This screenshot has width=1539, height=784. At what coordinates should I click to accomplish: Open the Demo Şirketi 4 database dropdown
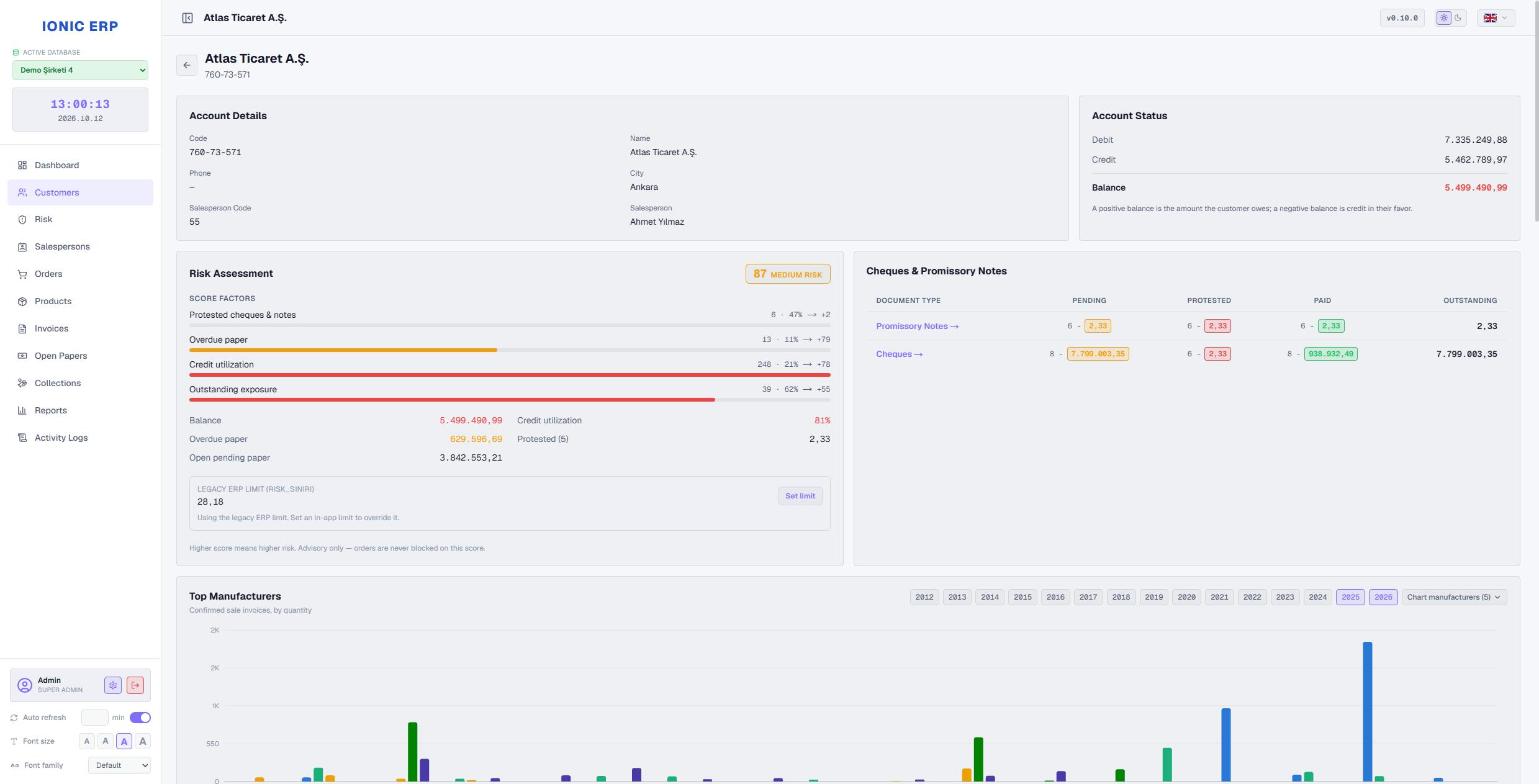[80, 70]
